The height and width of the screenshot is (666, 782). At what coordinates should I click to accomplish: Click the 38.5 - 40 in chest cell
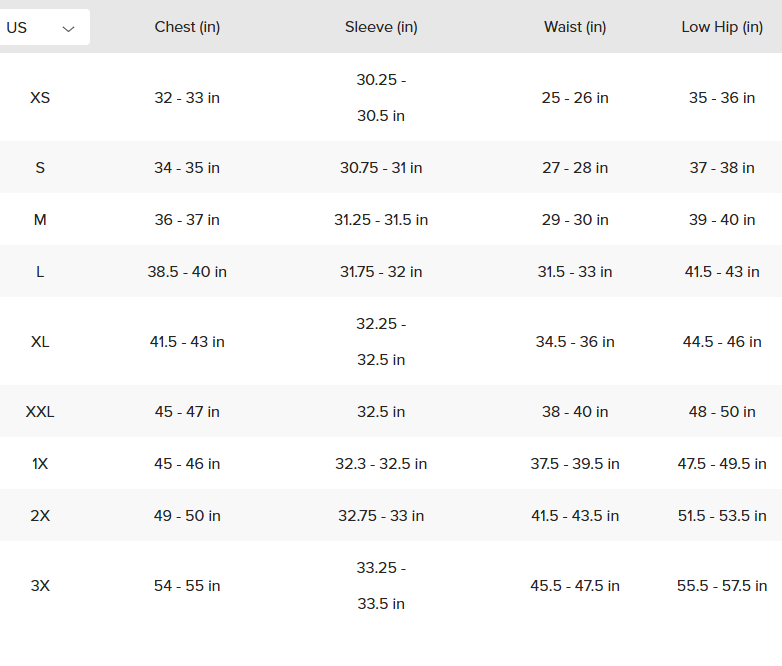pyautogui.click(x=187, y=272)
